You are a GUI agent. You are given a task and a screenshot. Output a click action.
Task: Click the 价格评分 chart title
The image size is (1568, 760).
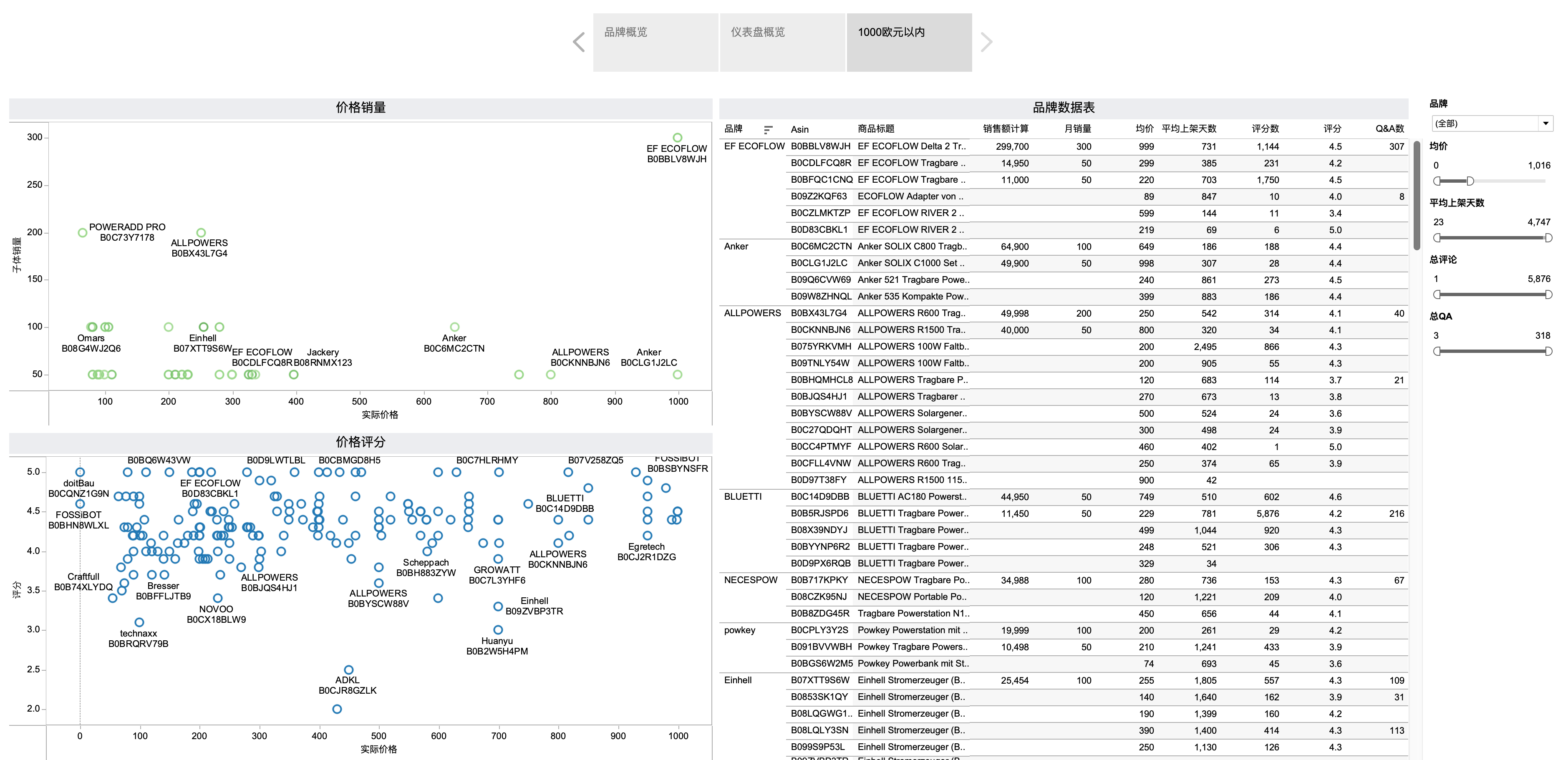coord(360,443)
